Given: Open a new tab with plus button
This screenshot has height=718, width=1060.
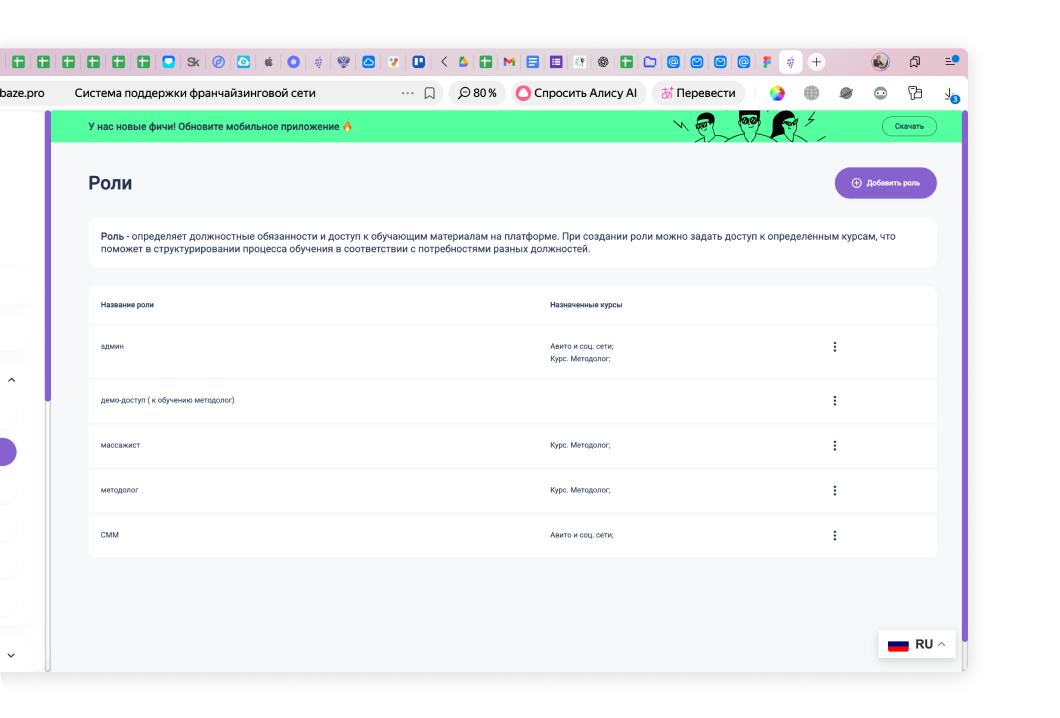Looking at the screenshot, I should coord(816,62).
